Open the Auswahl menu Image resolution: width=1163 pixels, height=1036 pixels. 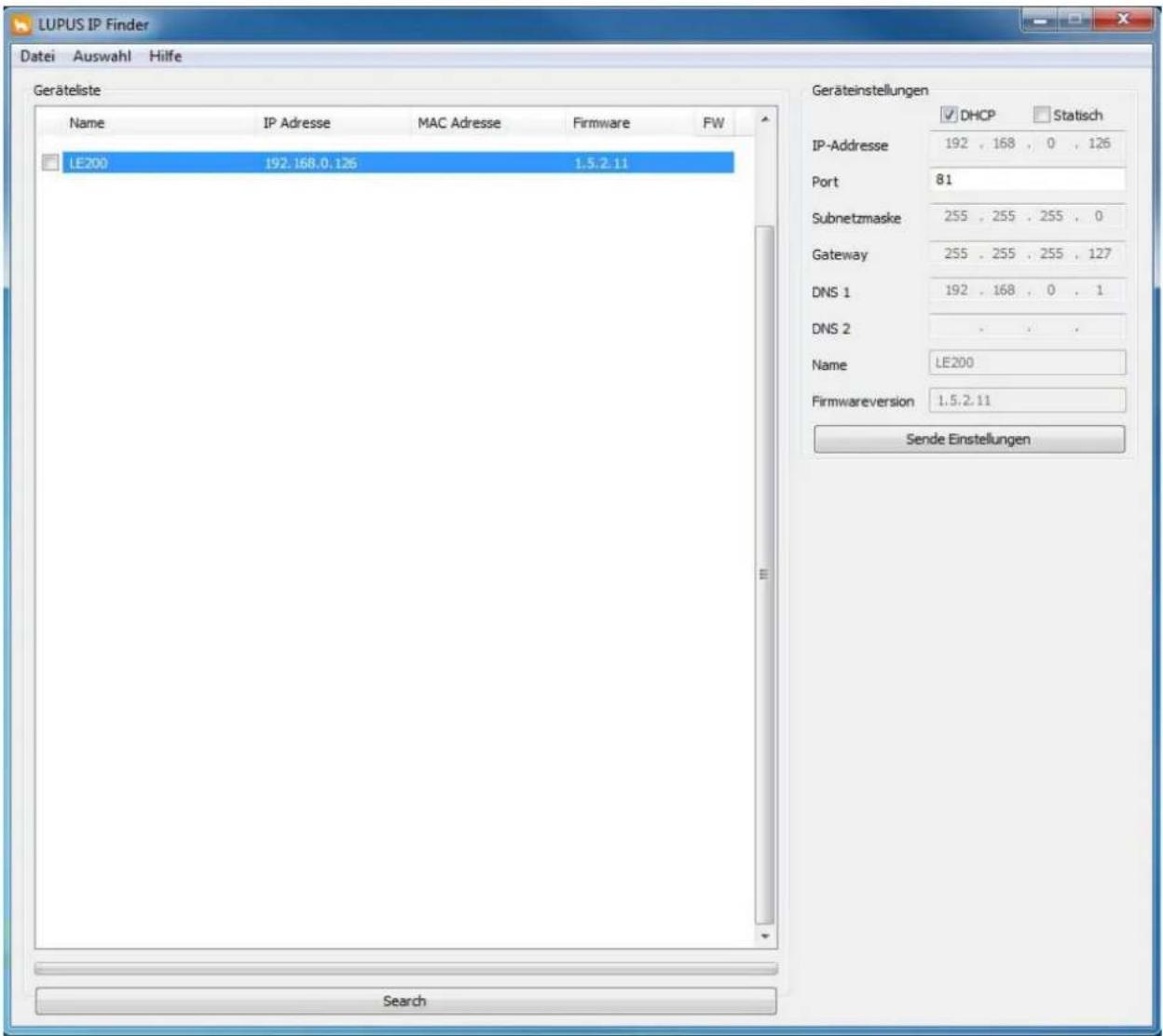point(102,56)
